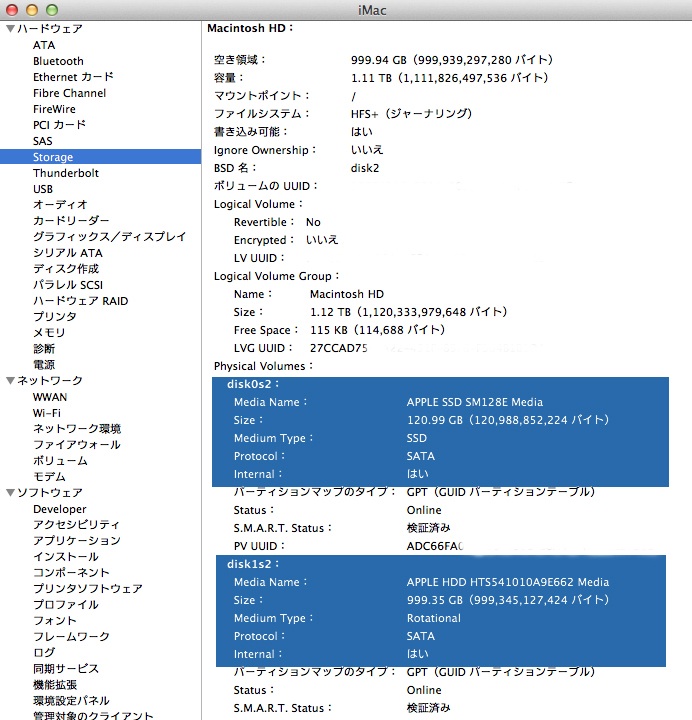Select Thunderbolt in the sidebar
692x720 pixels.
point(66,173)
